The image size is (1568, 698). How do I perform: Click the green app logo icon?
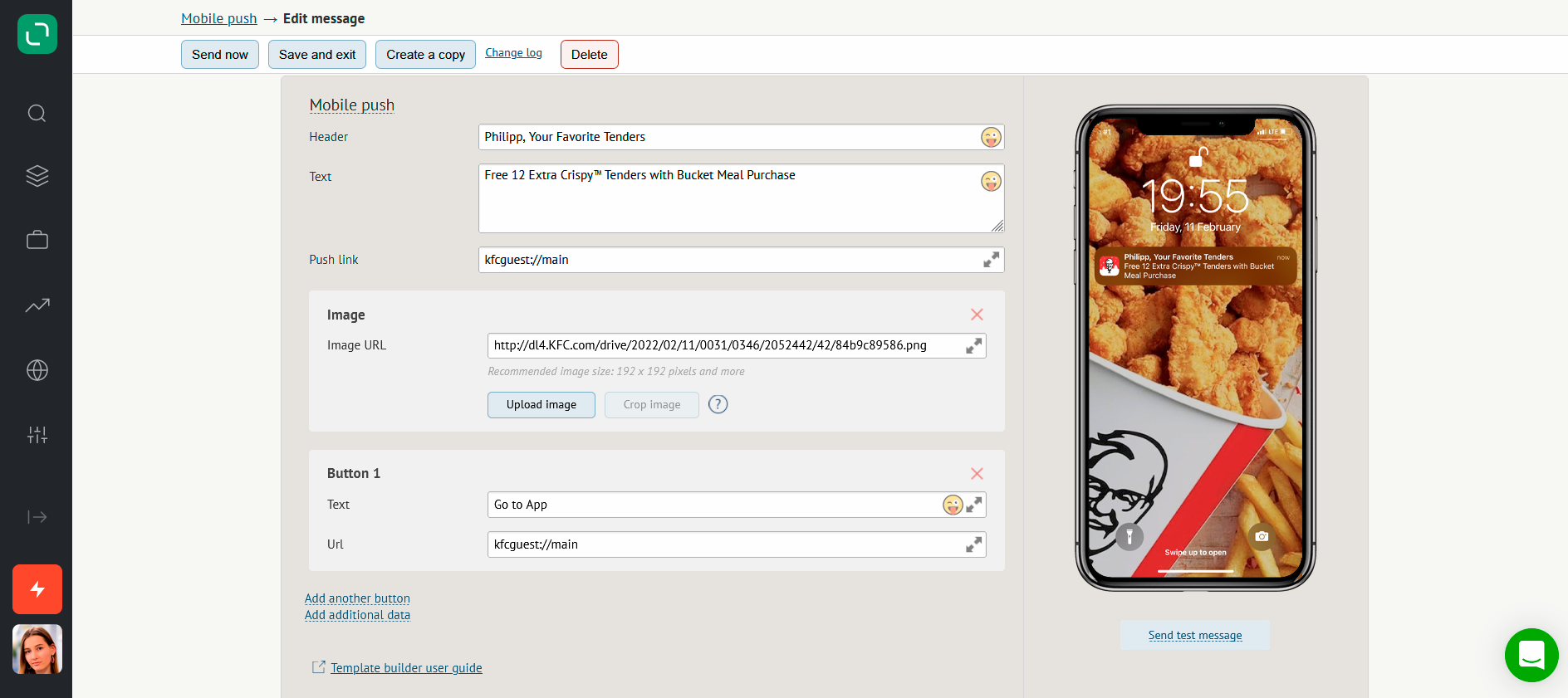pyautogui.click(x=37, y=34)
